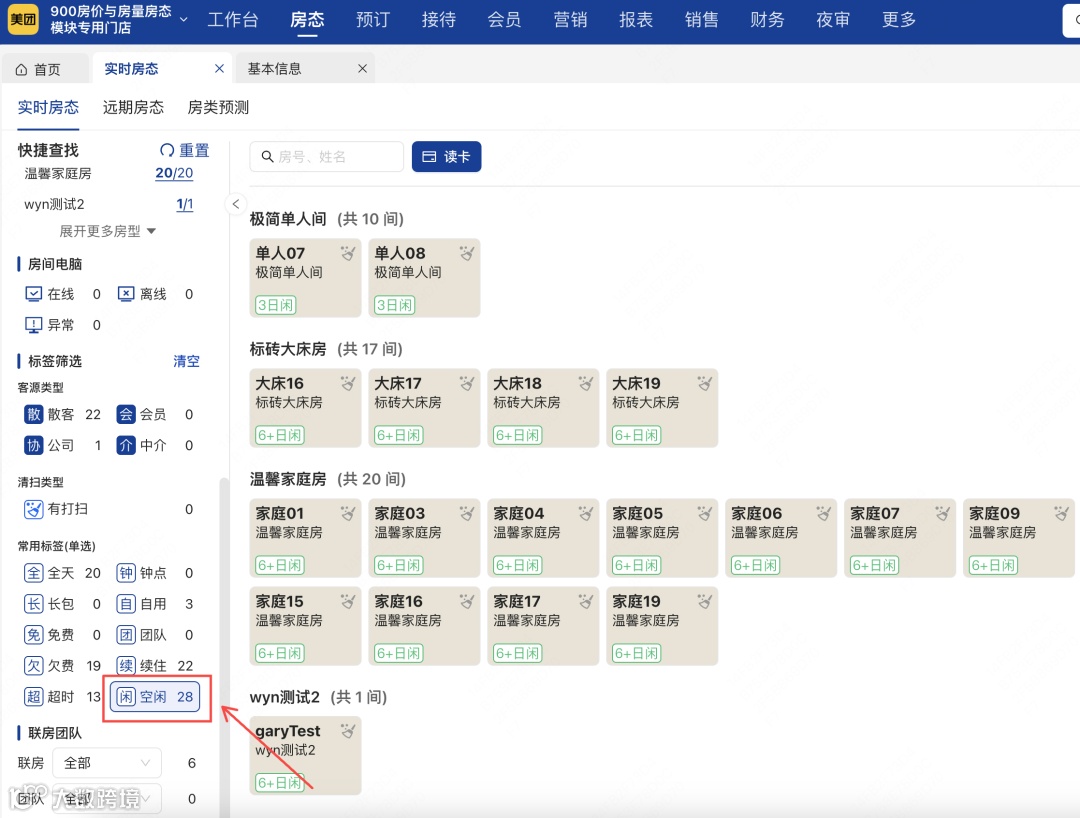This screenshot has width=1080, height=818.
Task: Open the store name dropdown
Action: 183,19
